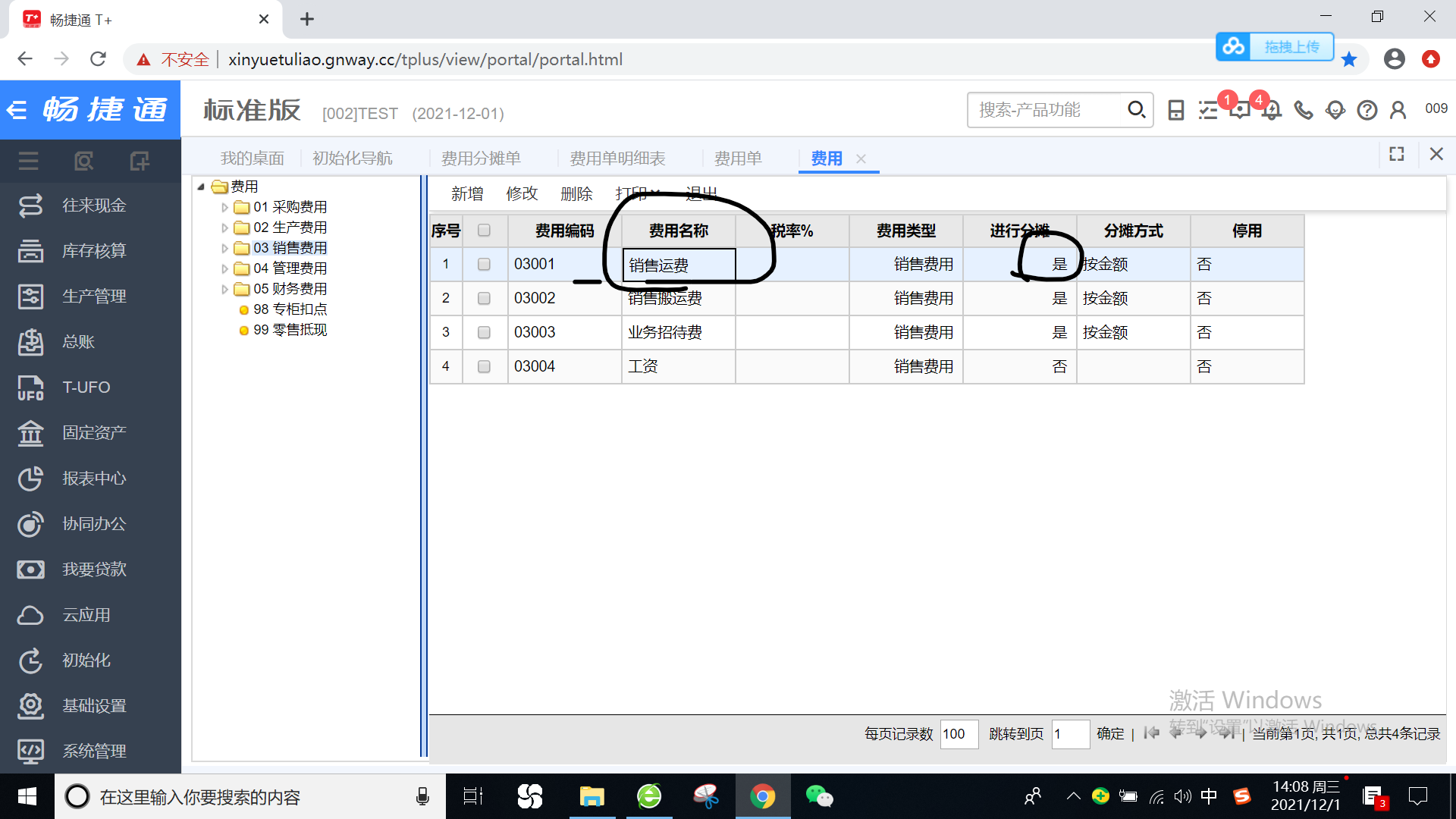The image size is (1456, 819).
Task: Open 云应用 in sidebar
Action: [x=91, y=615]
